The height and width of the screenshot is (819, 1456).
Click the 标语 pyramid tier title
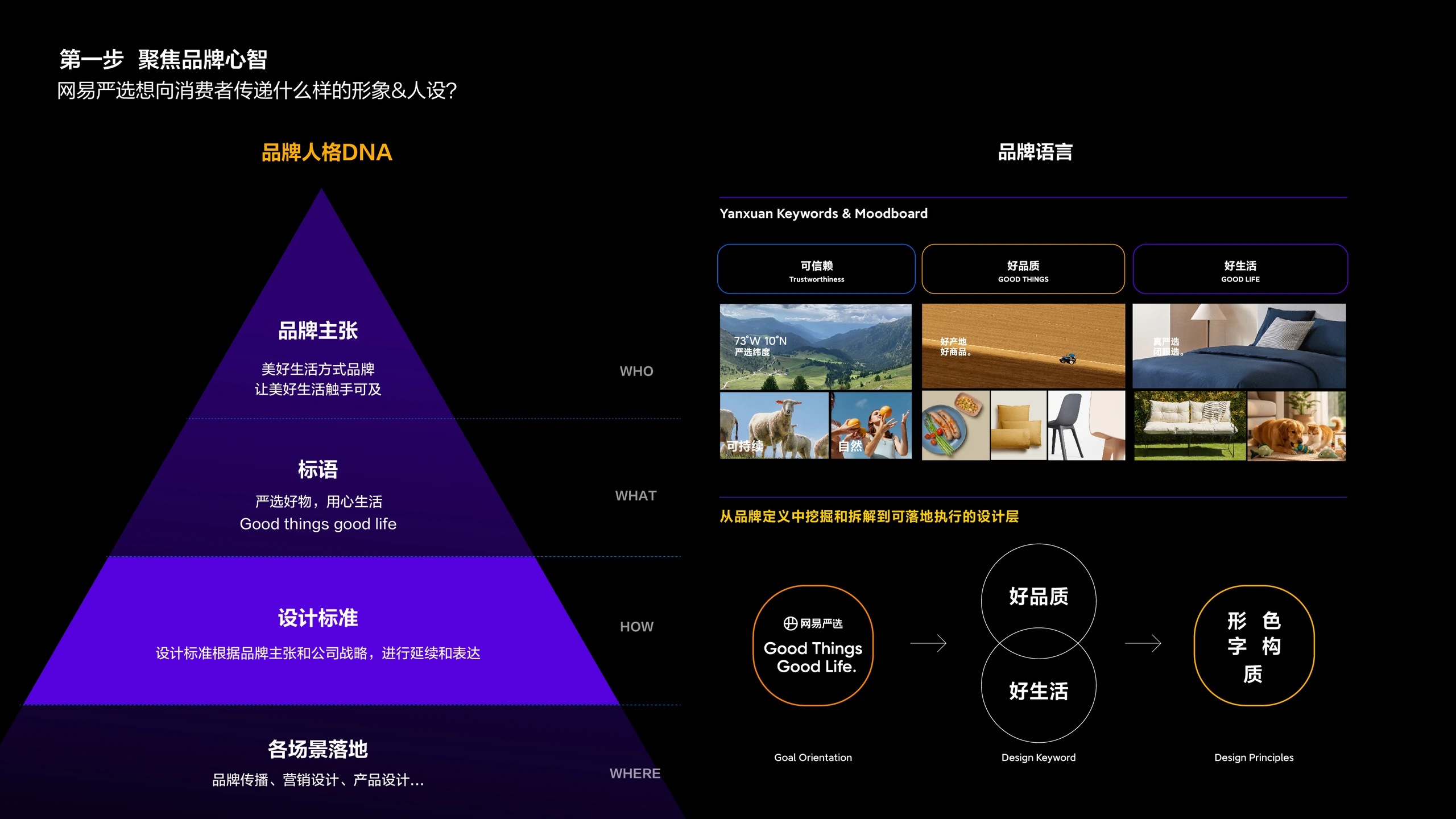tap(318, 470)
